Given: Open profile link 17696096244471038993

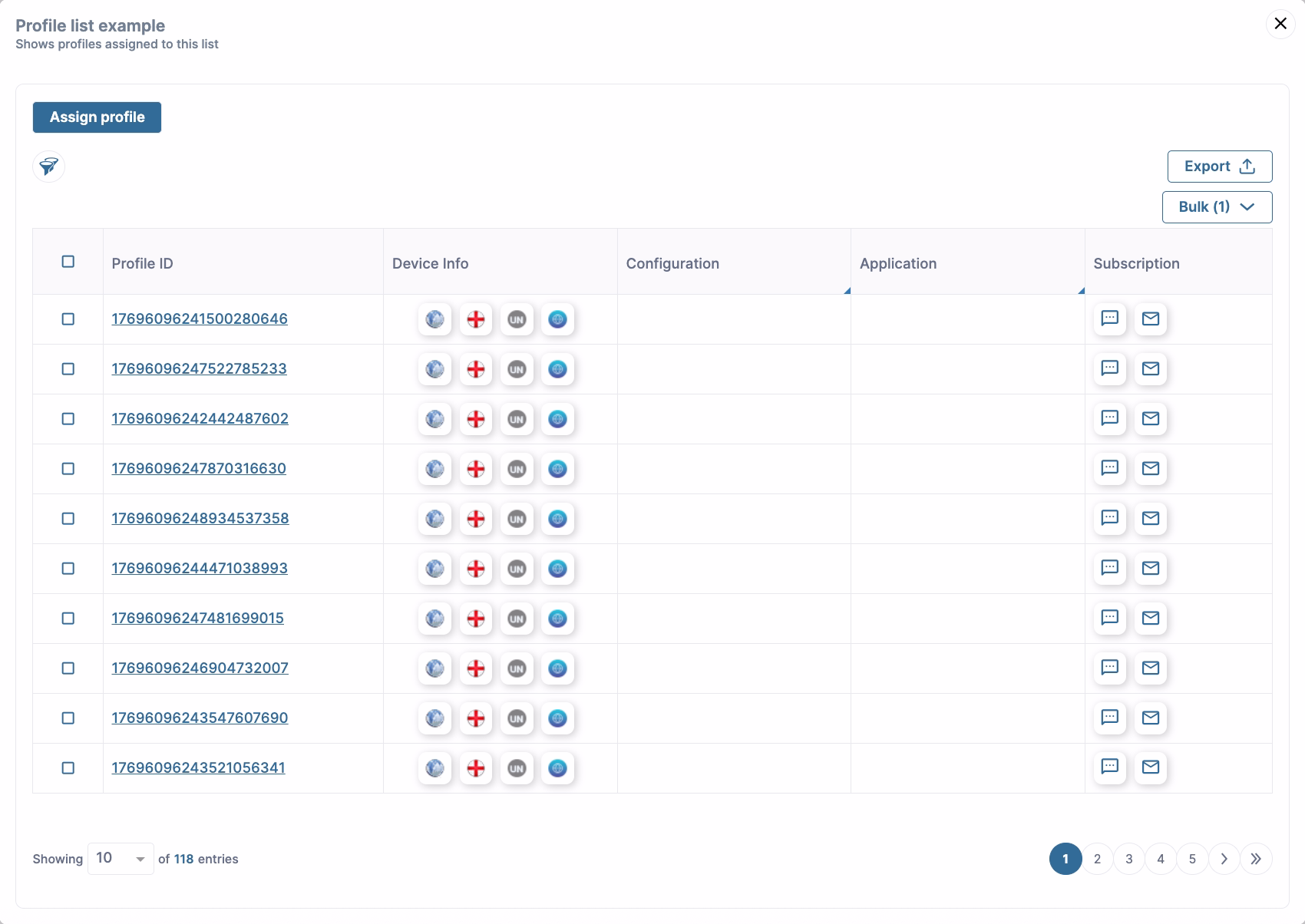Looking at the screenshot, I should [200, 568].
